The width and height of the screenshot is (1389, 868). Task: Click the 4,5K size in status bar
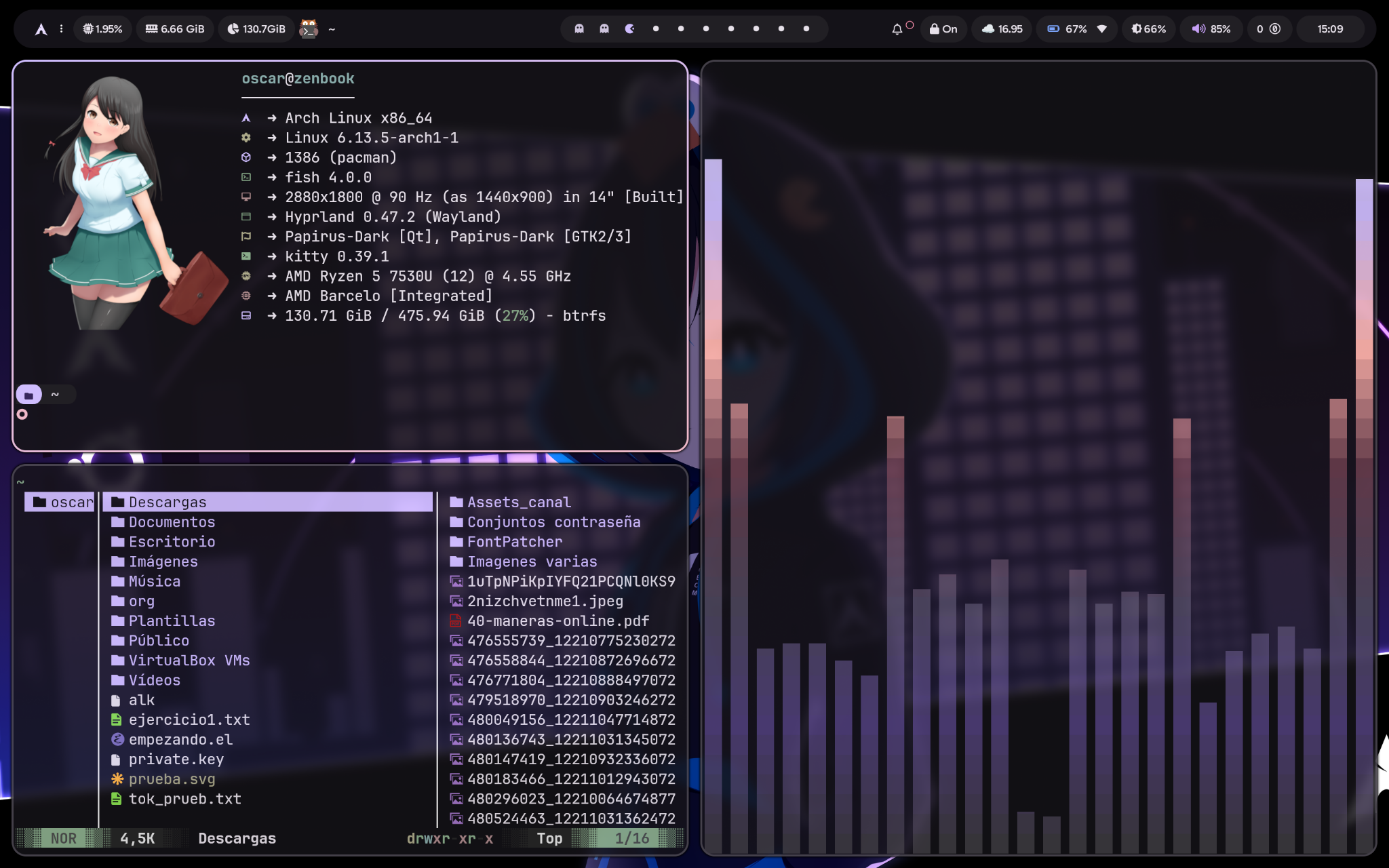coord(138,838)
